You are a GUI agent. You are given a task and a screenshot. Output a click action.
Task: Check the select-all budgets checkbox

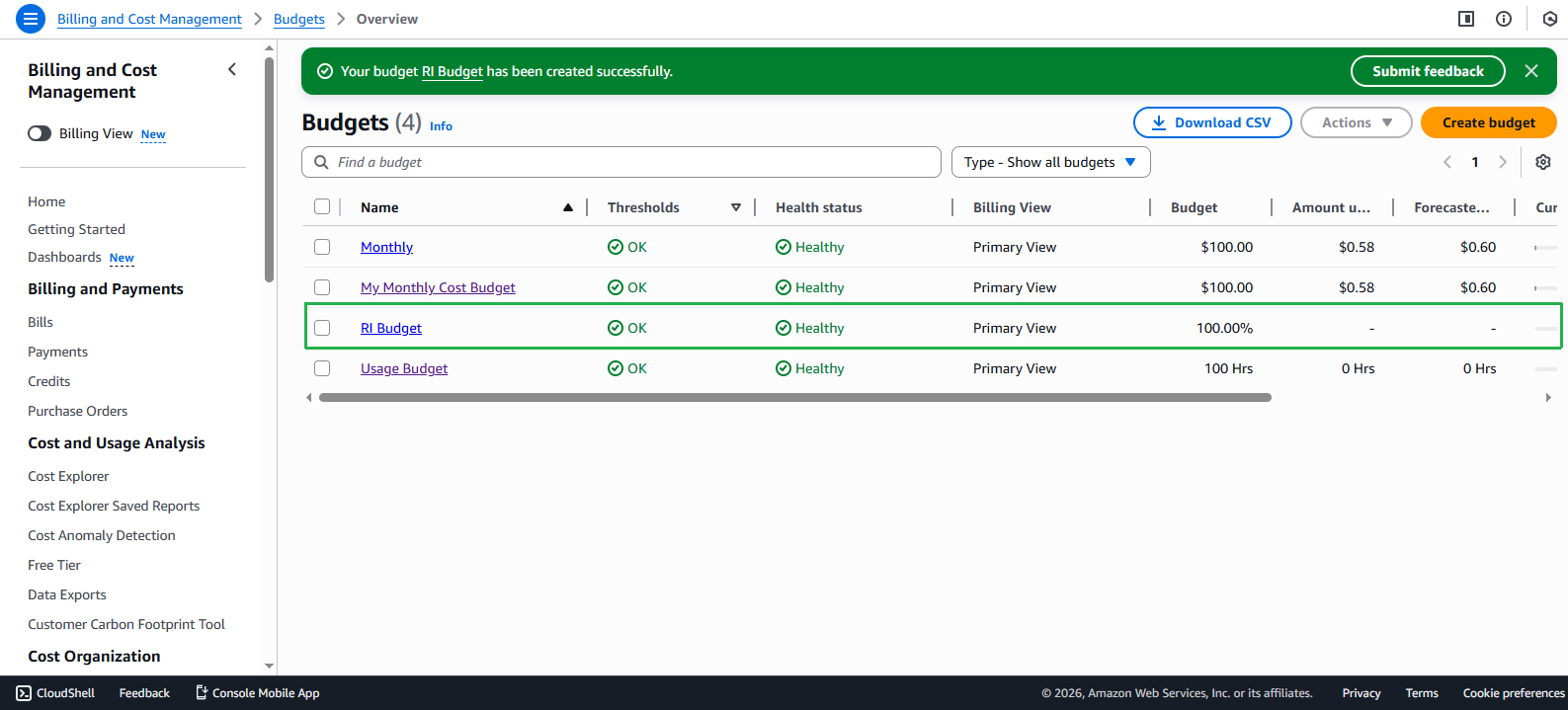click(x=322, y=207)
